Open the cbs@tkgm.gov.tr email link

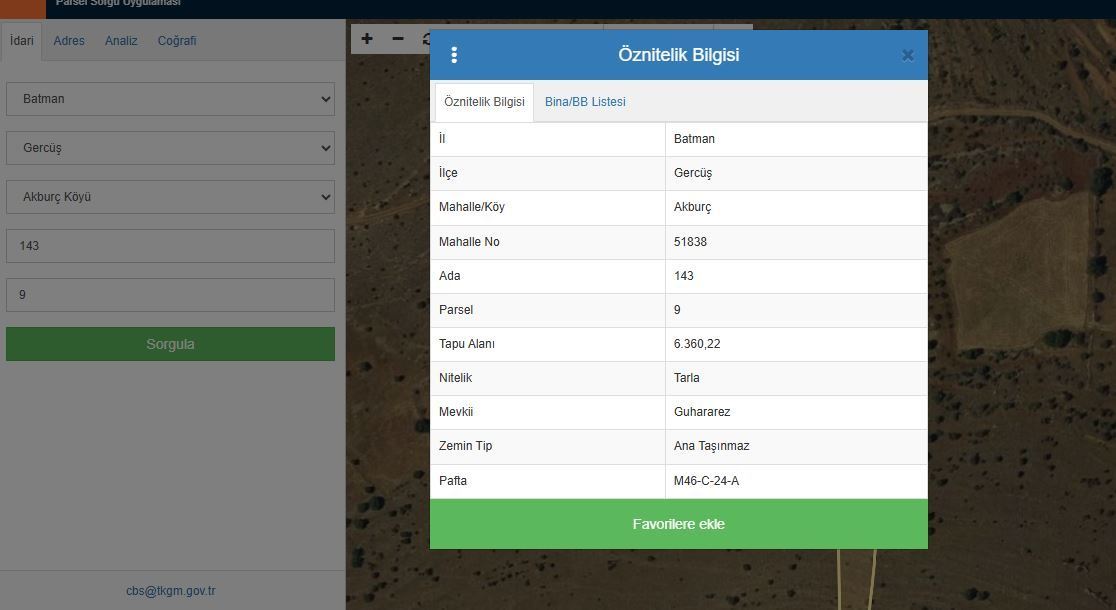tap(170, 591)
